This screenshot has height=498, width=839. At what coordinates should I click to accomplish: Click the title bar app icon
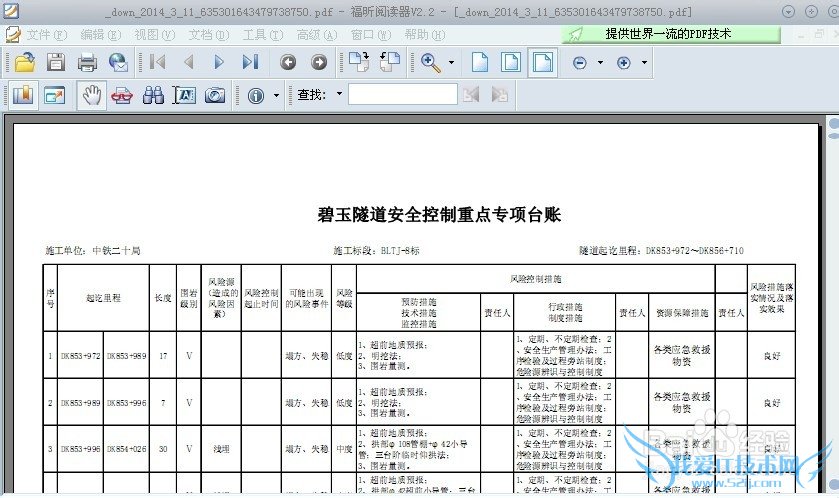pyautogui.click(x=11, y=11)
